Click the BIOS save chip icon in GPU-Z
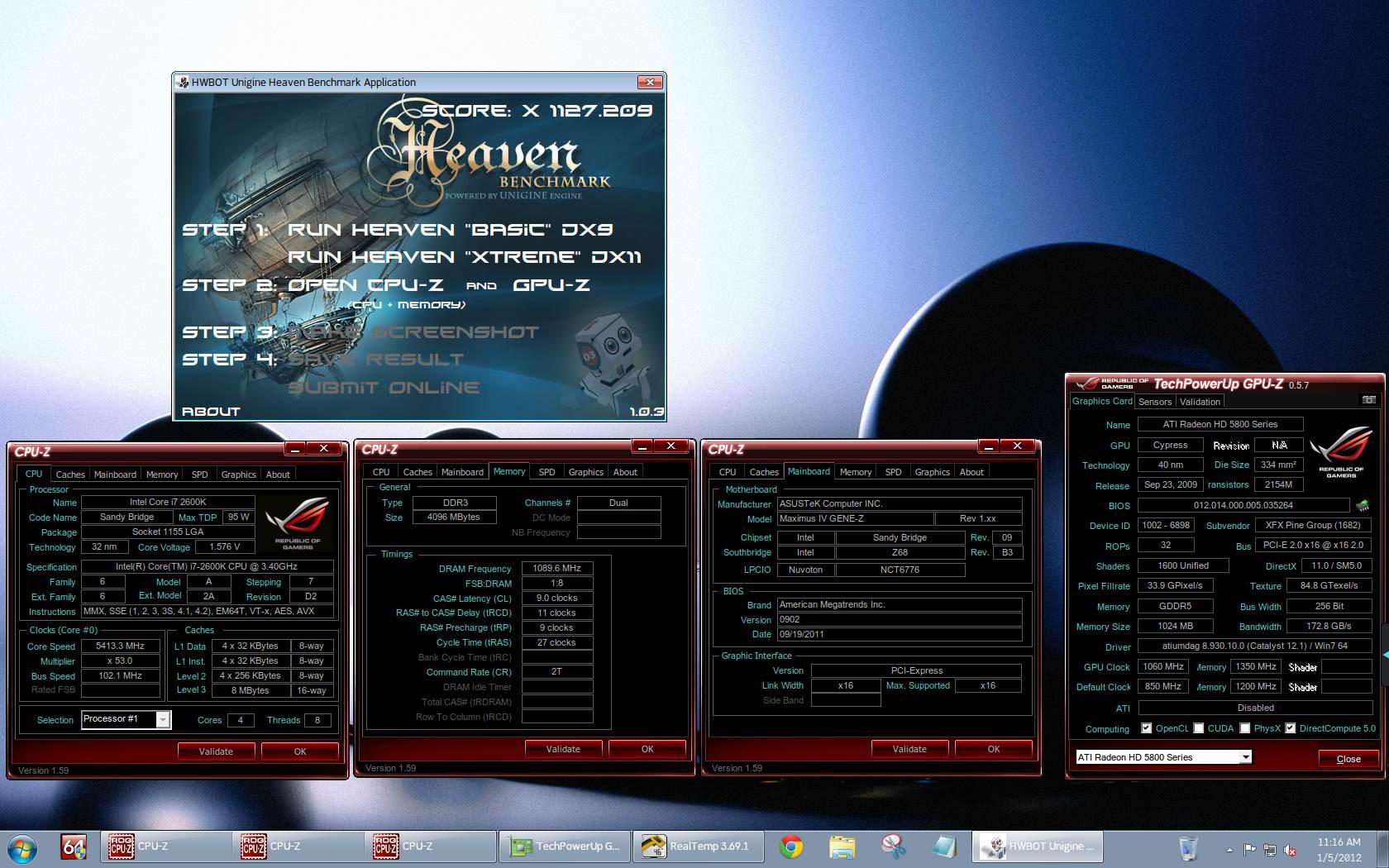The height and width of the screenshot is (868, 1389). click(x=1362, y=505)
